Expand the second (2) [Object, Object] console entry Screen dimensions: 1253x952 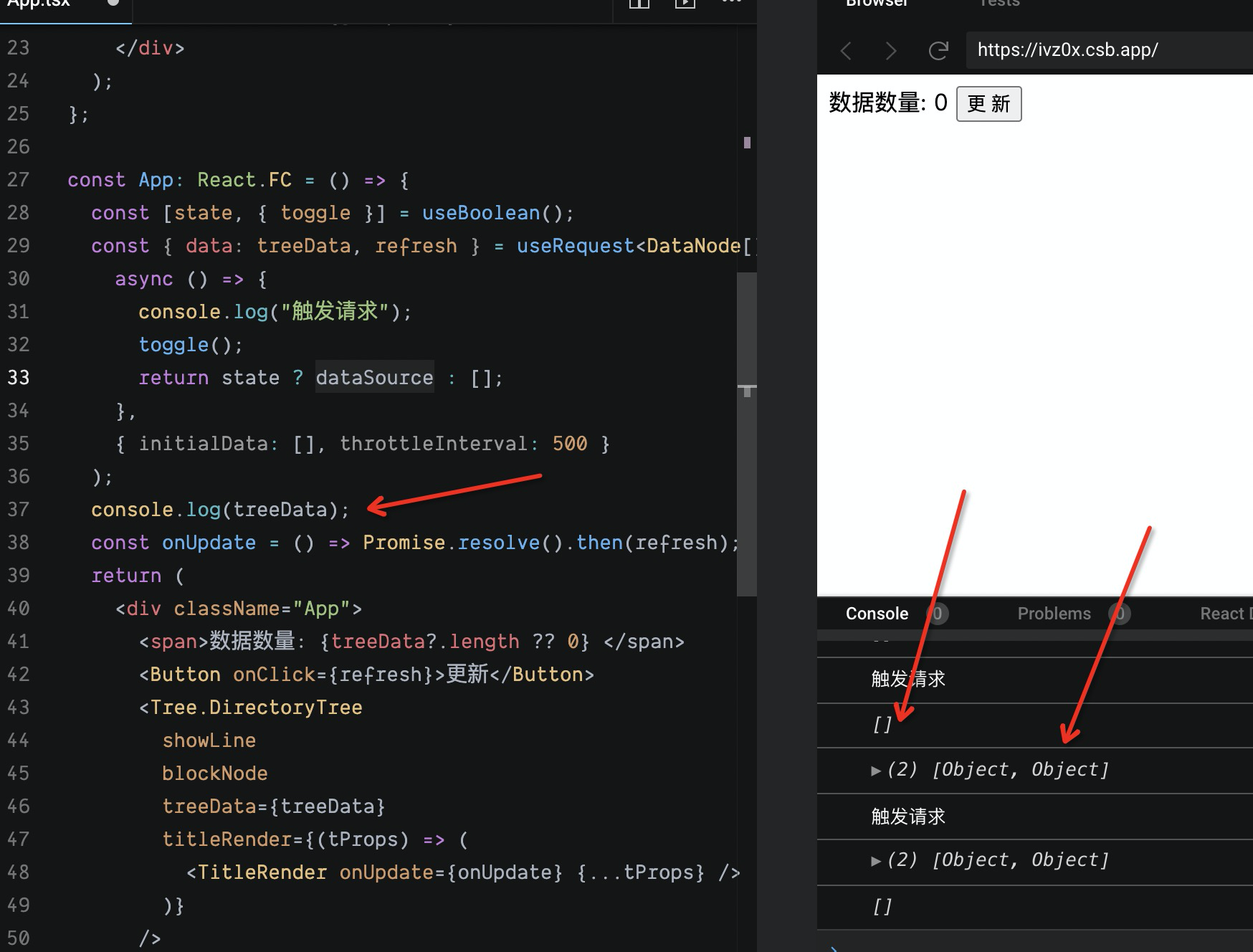pyautogui.click(x=876, y=860)
